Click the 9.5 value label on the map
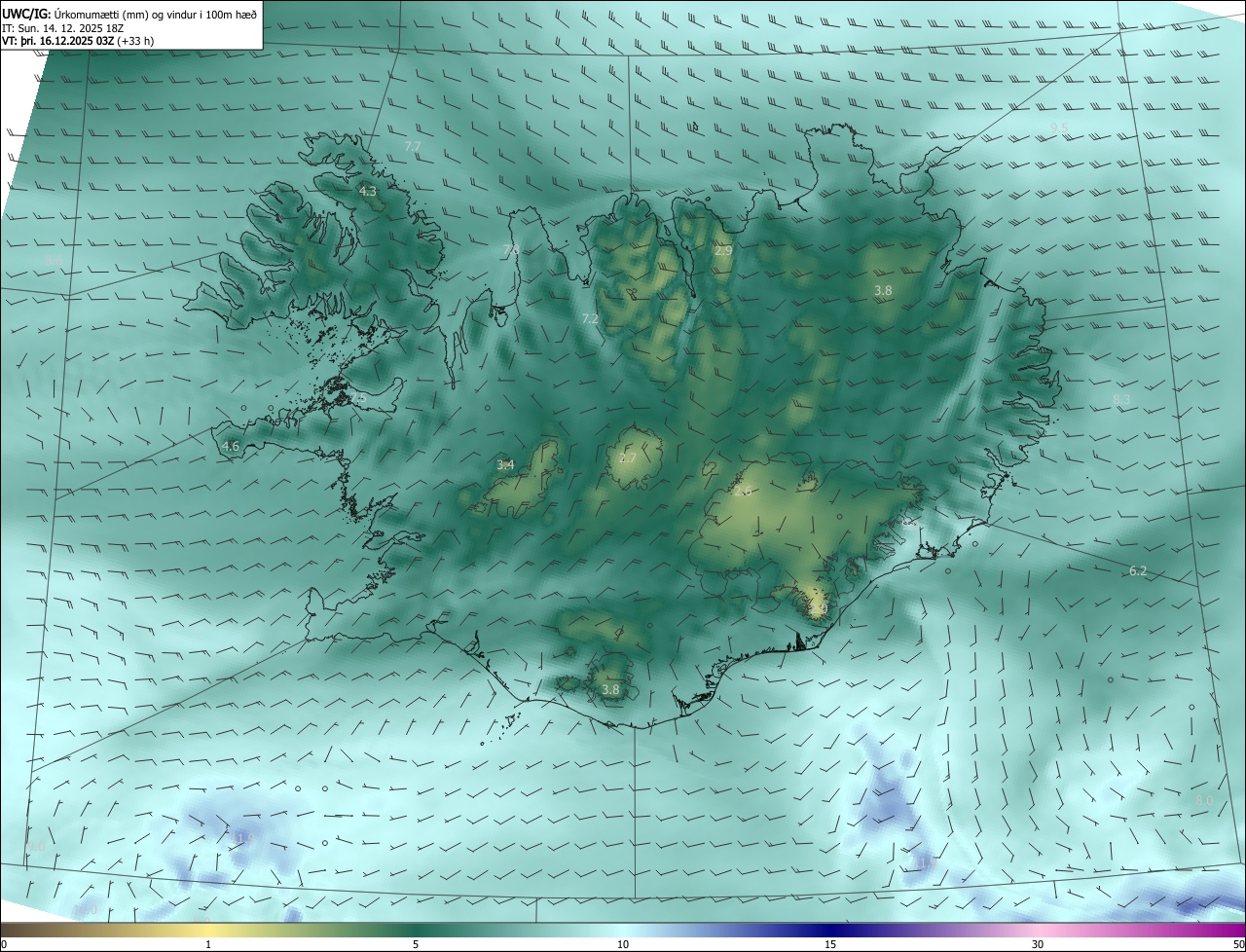 [1059, 128]
